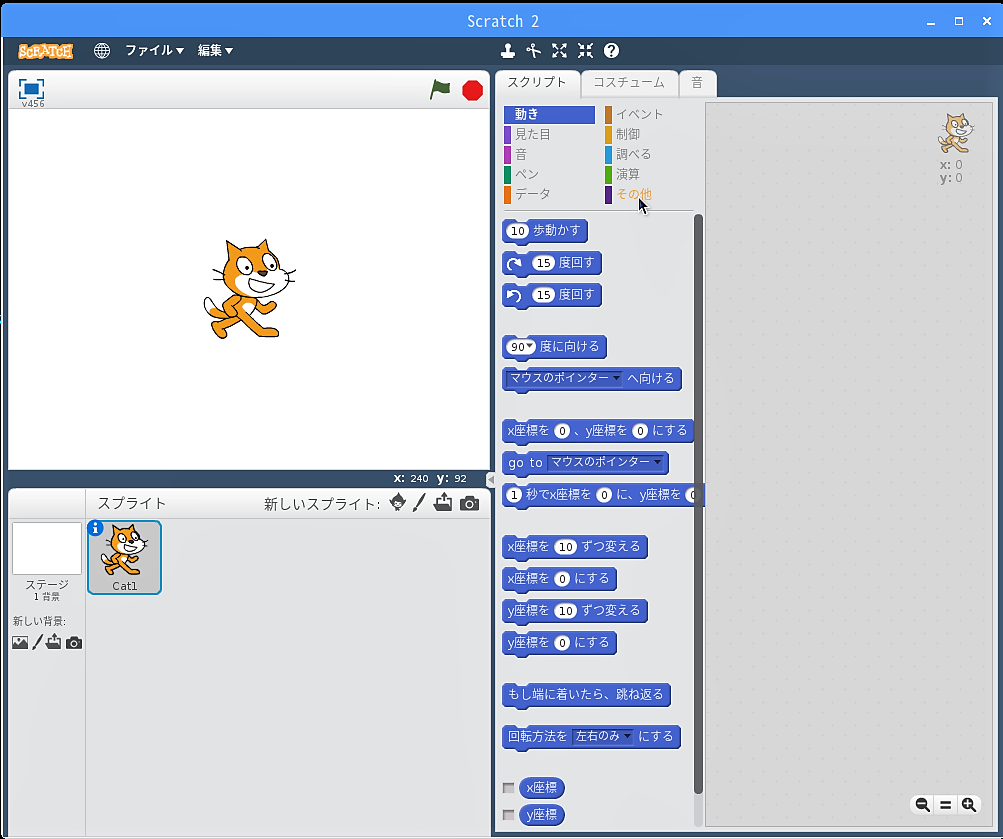Reset scripts area zoom

[945, 804]
